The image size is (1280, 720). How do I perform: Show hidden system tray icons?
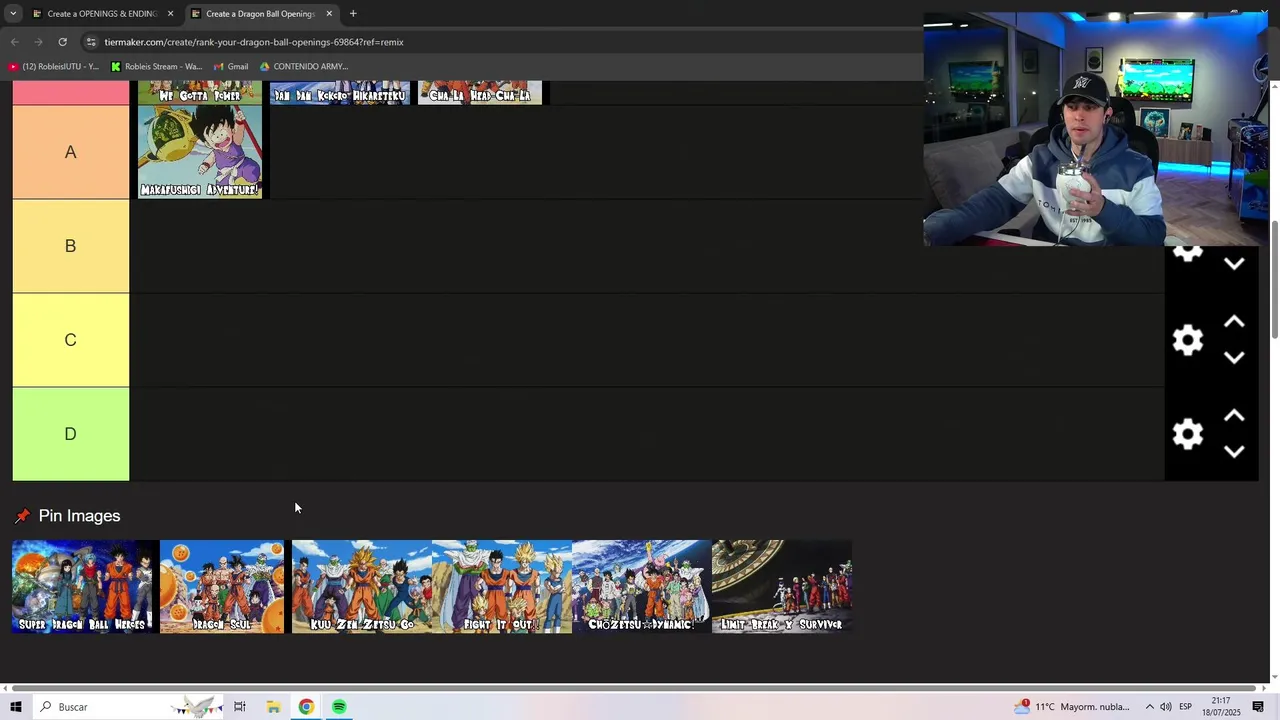(x=1149, y=707)
